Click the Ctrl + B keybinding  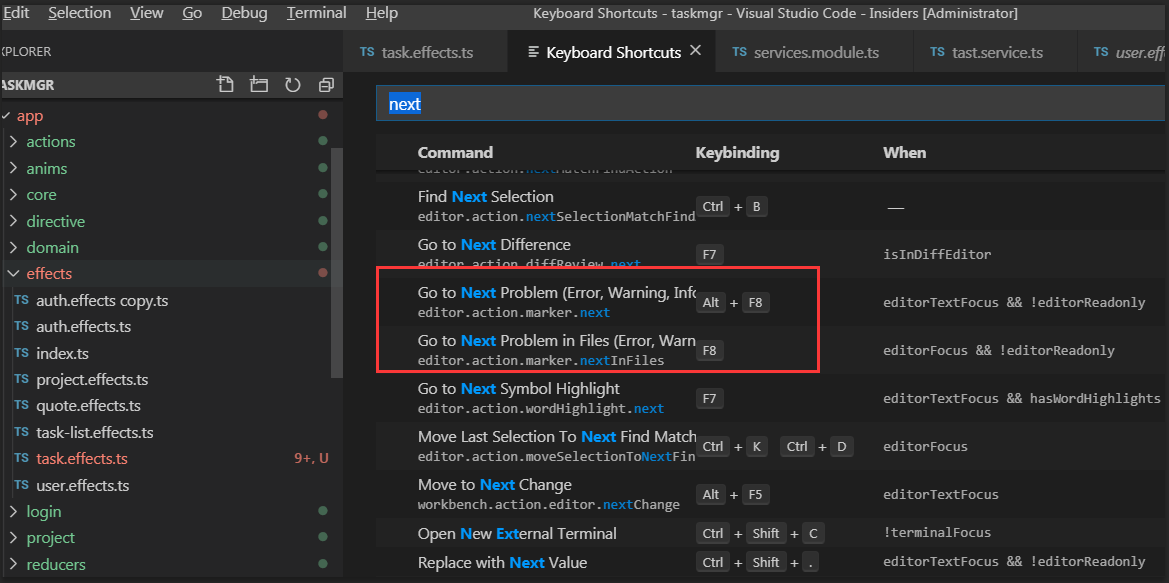click(x=731, y=207)
